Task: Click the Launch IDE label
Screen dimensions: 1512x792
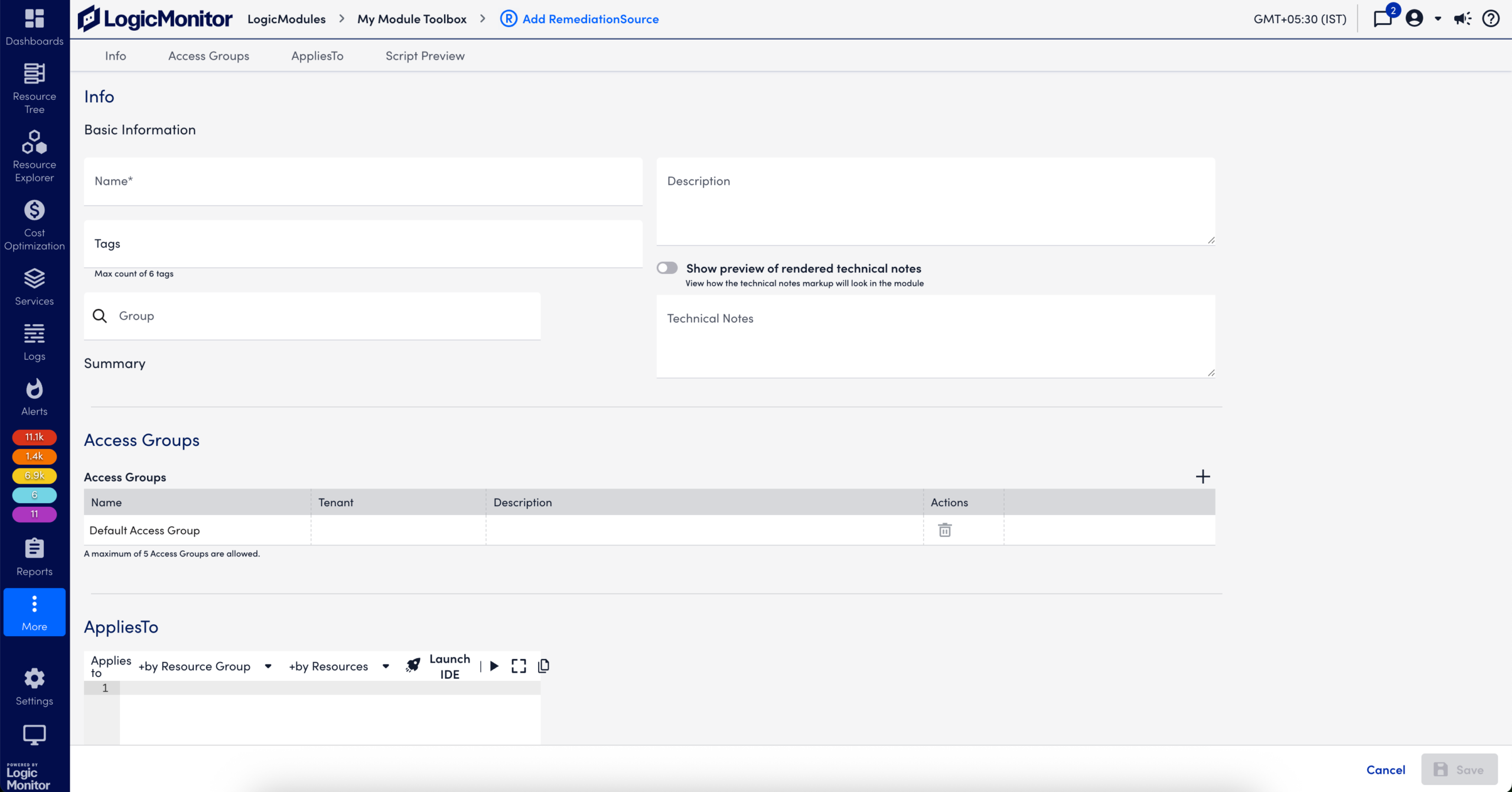Action: [x=449, y=666]
